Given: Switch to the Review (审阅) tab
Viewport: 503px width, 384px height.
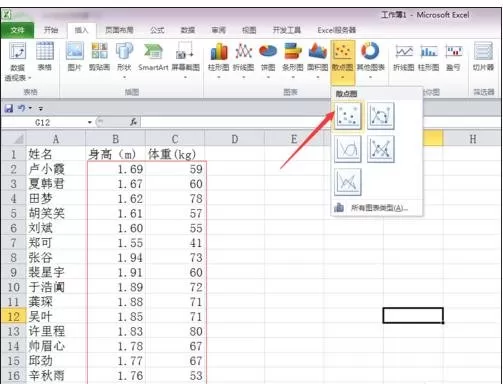Looking at the screenshot, I should tap(218, 30).
